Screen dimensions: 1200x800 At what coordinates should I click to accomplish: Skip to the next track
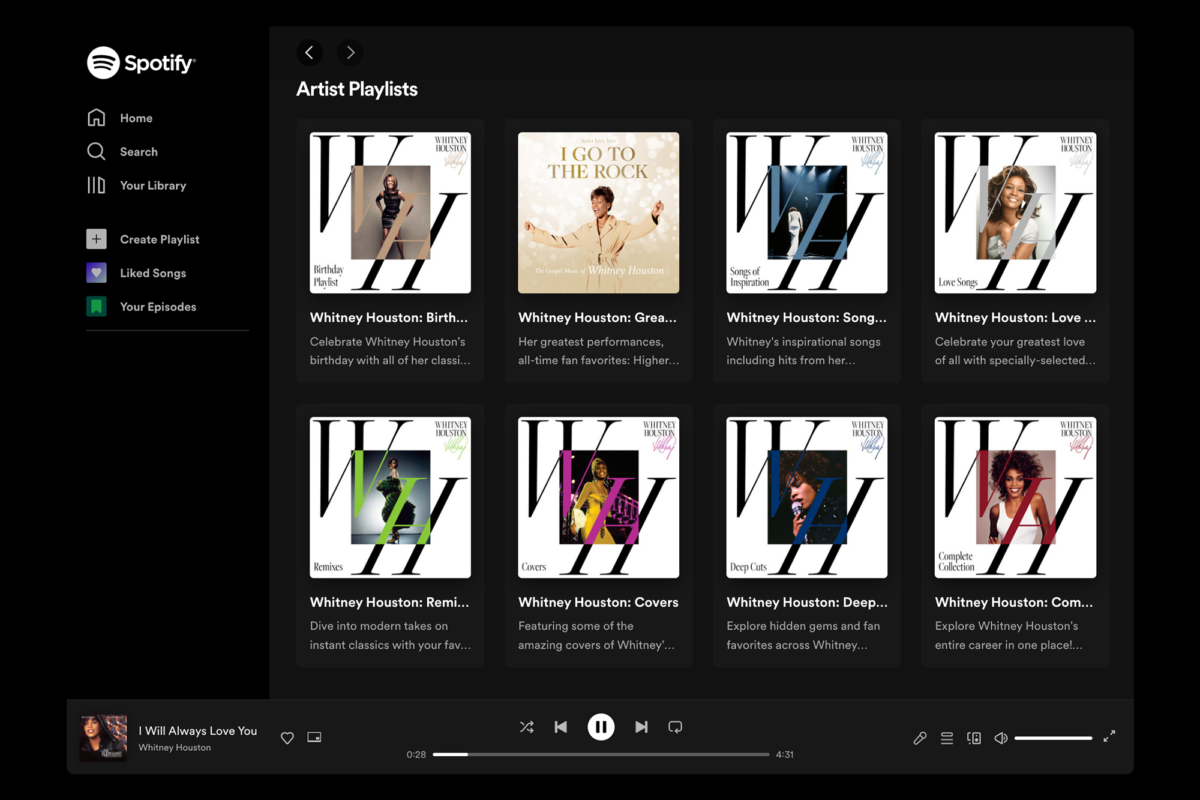[641, 727]
